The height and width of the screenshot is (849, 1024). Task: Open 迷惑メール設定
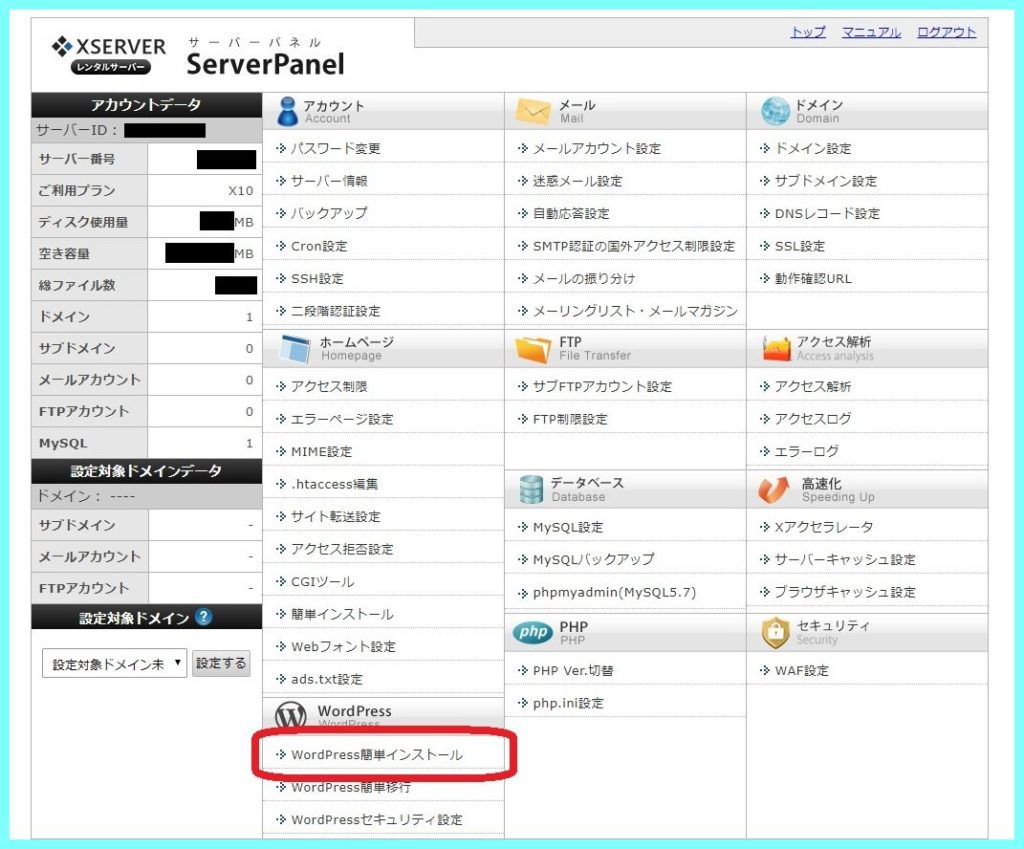point(577,181)
